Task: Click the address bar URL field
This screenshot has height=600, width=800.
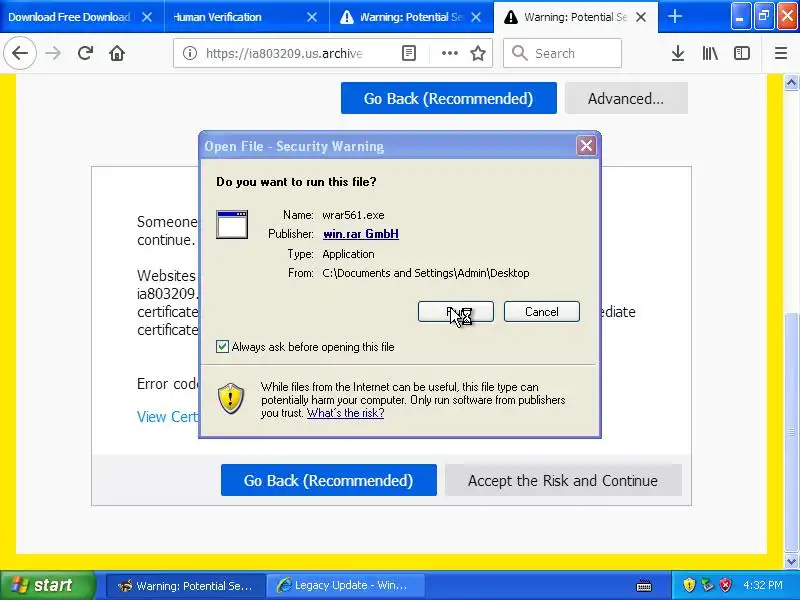Action: point(284,53)
